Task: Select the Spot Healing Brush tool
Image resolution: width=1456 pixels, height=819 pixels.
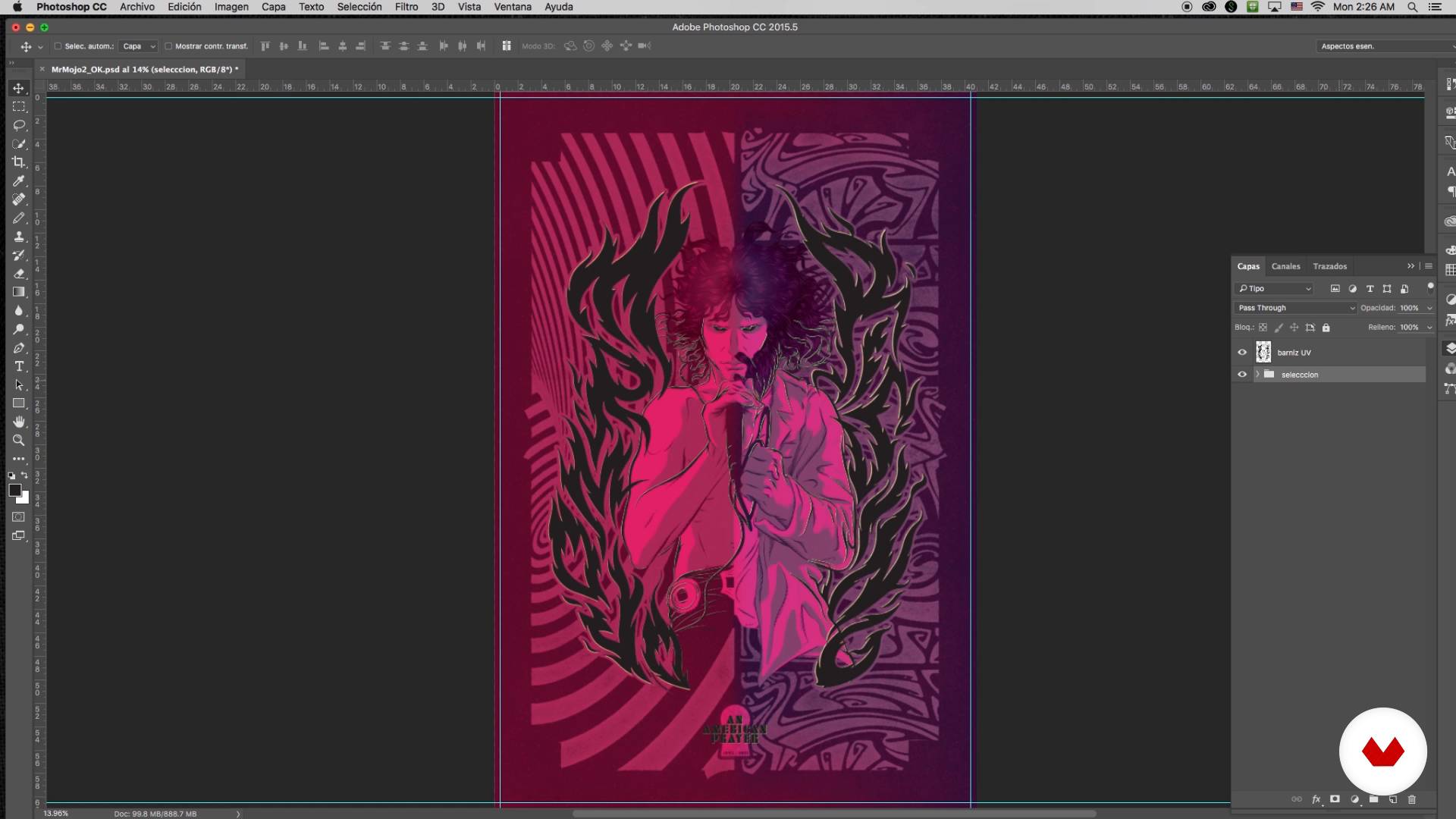Action: click(x=19, y=199)
